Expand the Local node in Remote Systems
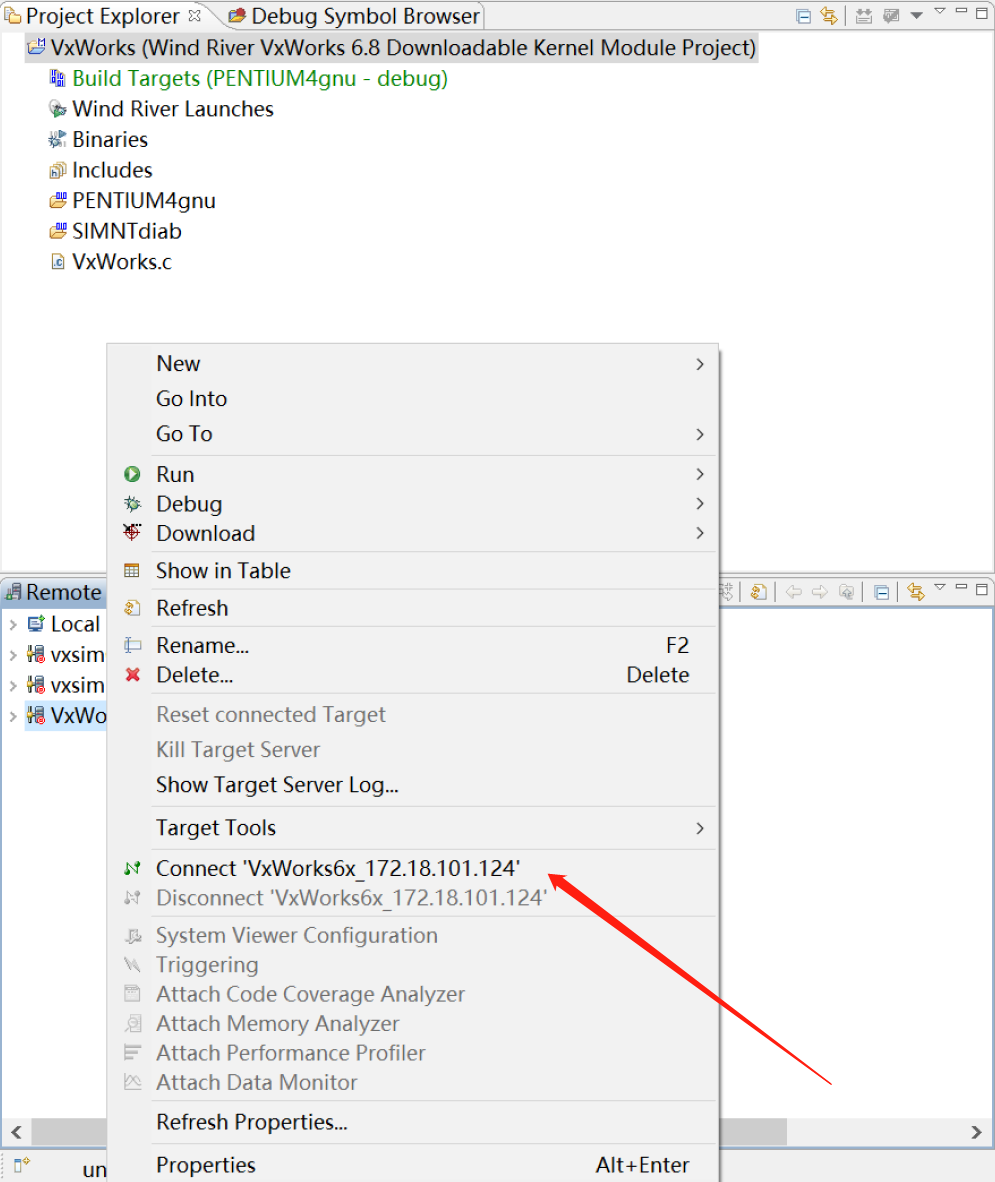 tap(13, 625)
